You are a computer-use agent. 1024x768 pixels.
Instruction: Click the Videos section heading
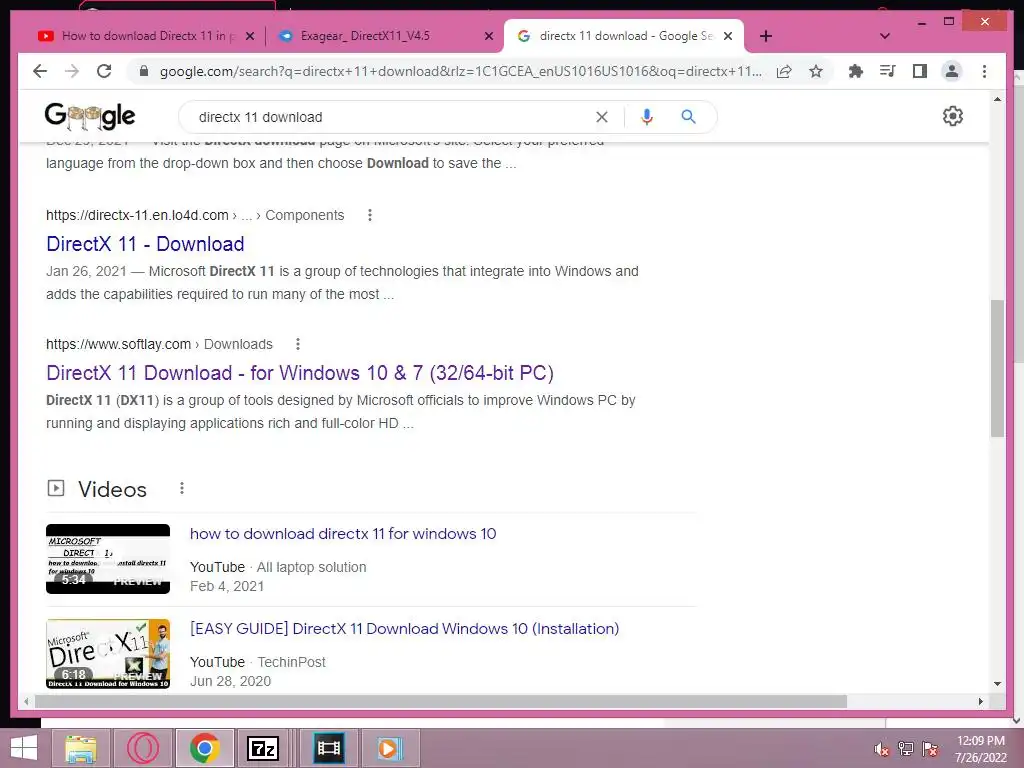[112, 489]
